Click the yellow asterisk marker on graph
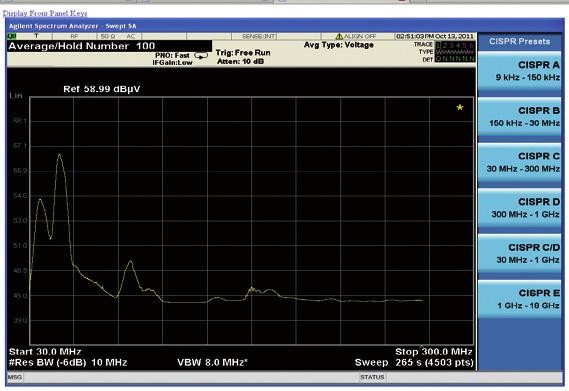Screen dimensions: 569x391 coord(460,107)
